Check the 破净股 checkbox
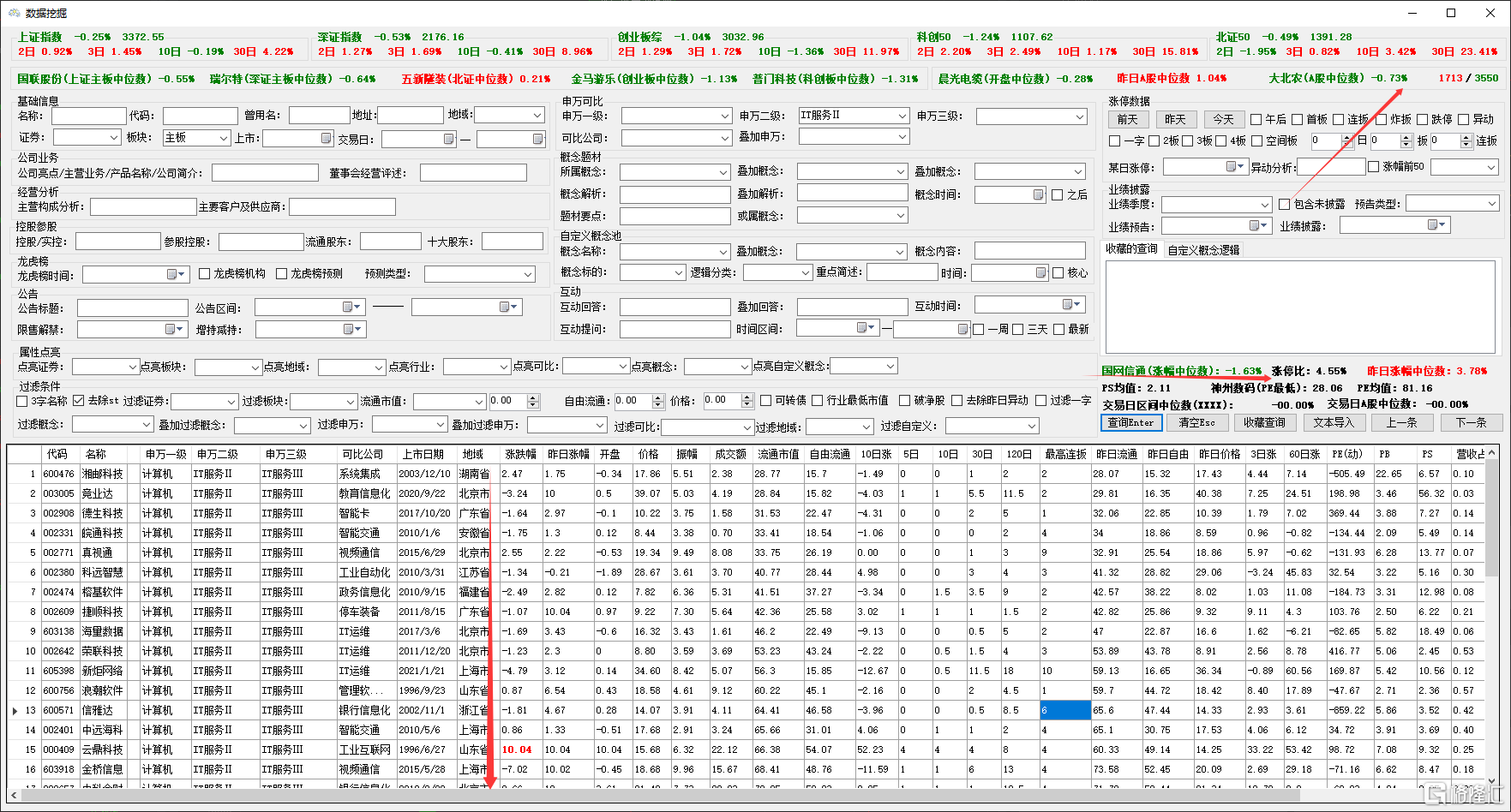 (904, 401)
